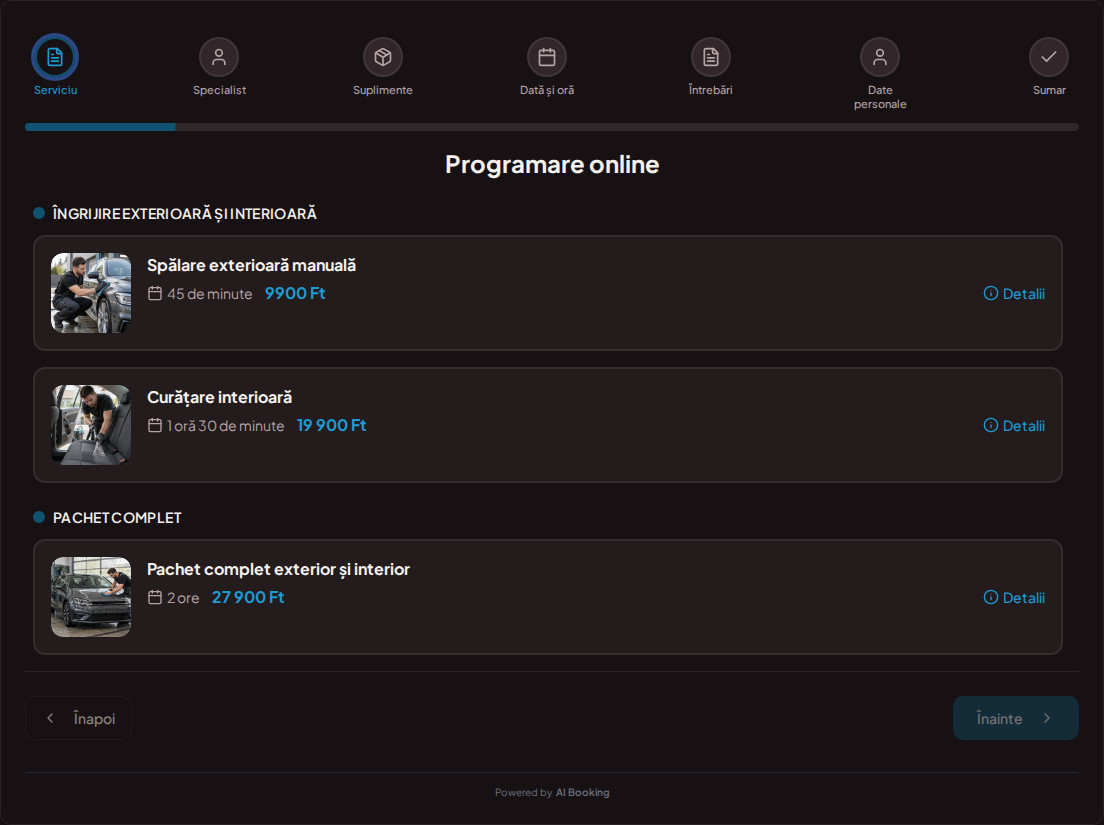
Task: Click the Îngrijire exterioară și interioară heading
Action: 184,214
